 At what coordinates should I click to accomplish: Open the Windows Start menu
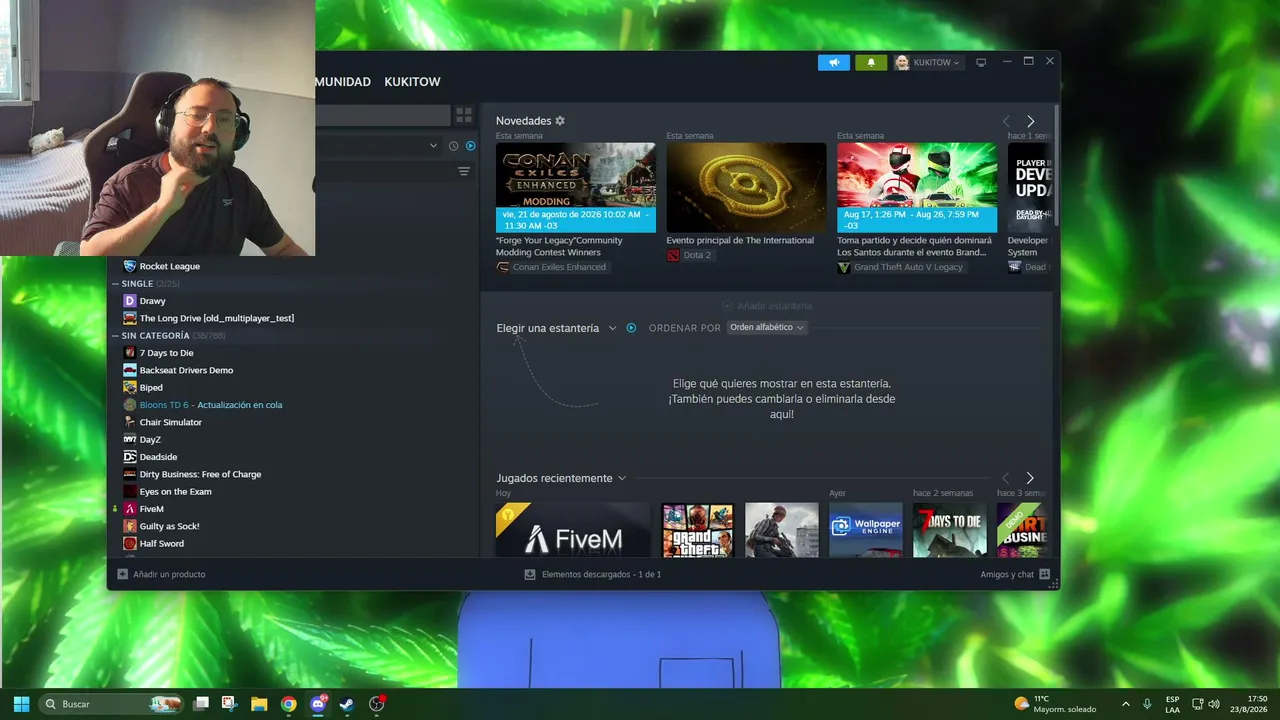(21, 704)
